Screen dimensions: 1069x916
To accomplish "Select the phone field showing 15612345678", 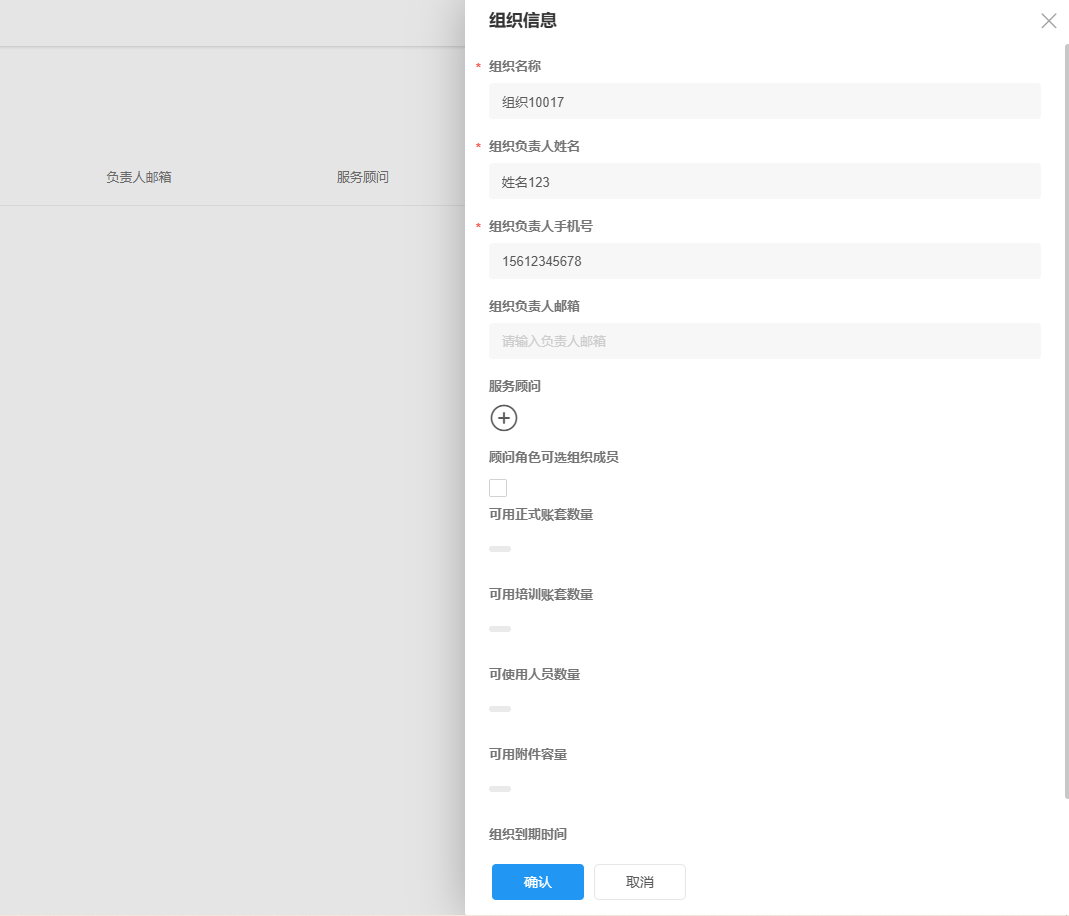I will [764, 261].
